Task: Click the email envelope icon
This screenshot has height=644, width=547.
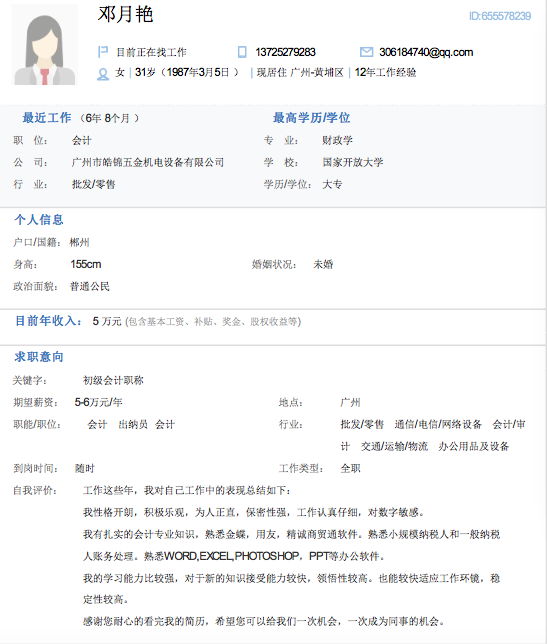Action: (x=366, y=52)
